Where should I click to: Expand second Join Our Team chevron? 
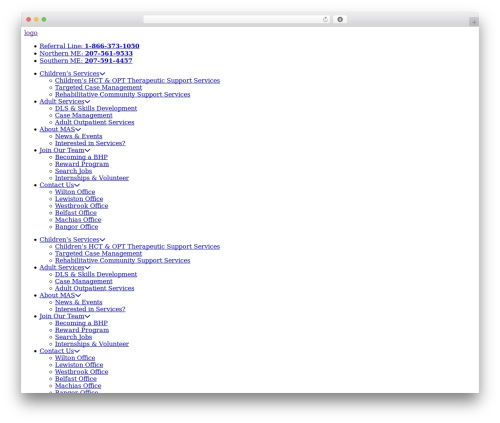[x=87, y=316]
